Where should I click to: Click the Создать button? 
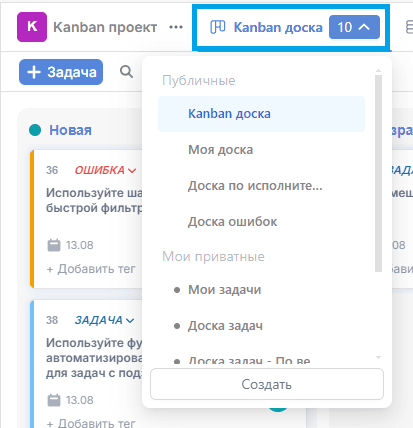click(267, 384)
